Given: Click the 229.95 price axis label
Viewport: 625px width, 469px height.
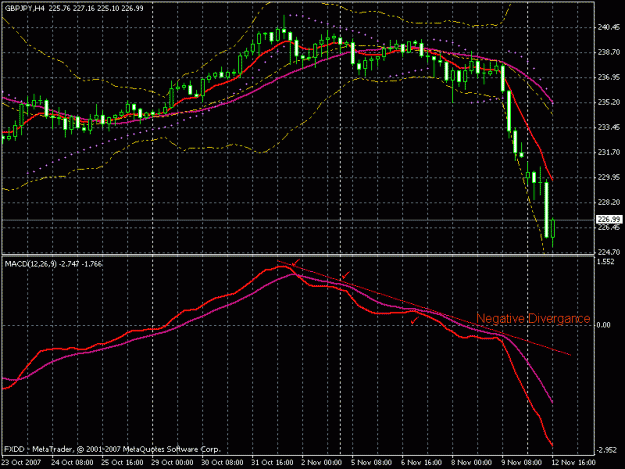Looking at the screenshot, I should [x=609, y=177].
